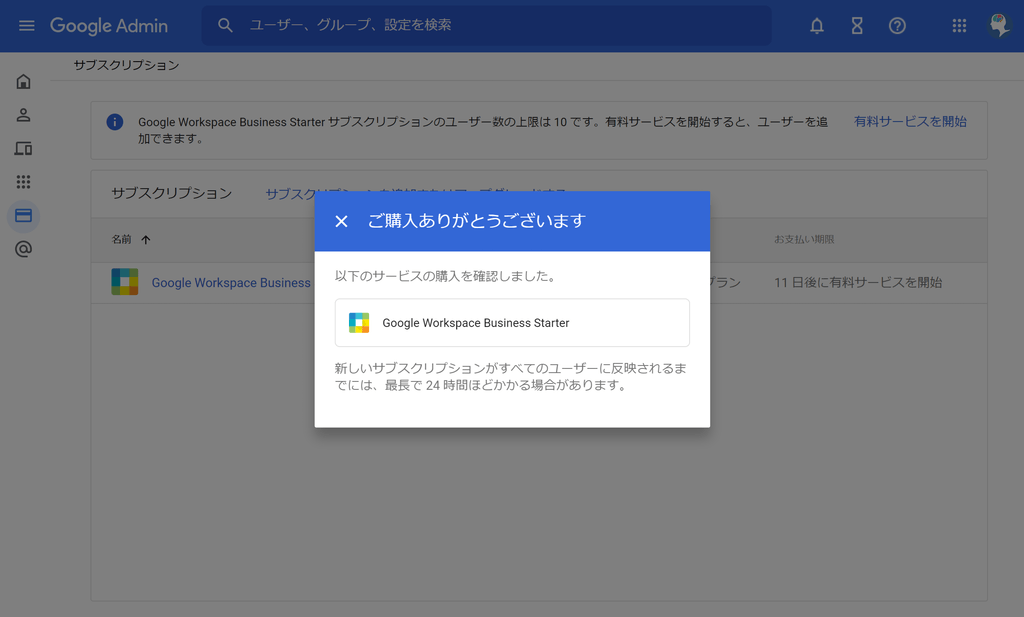Screen dimensions: 1024x617
Task: Click 以下のサービスの購入を確認しました text
Action: click(445, 276)
